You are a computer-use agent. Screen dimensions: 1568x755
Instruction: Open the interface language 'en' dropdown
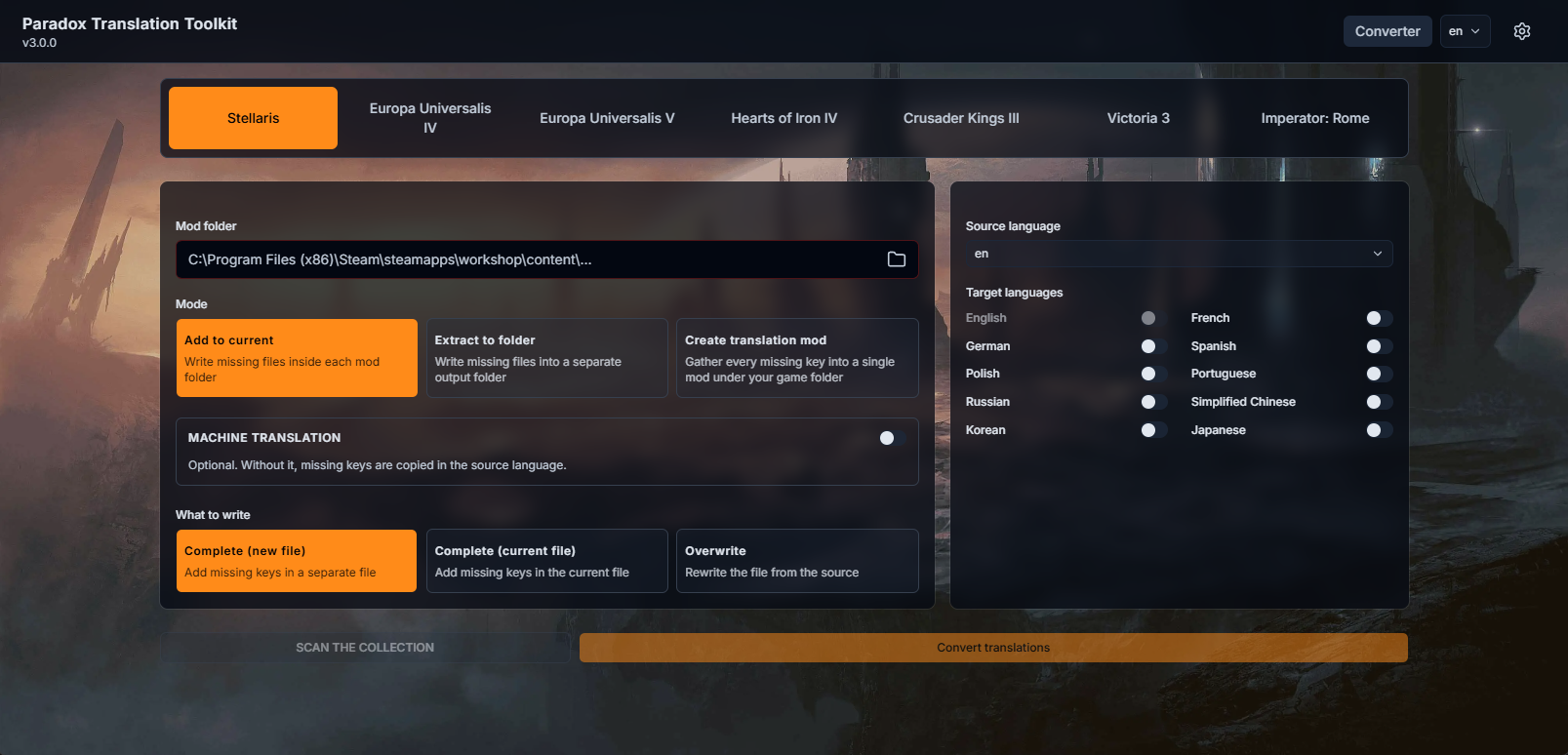pos(1465,31)
